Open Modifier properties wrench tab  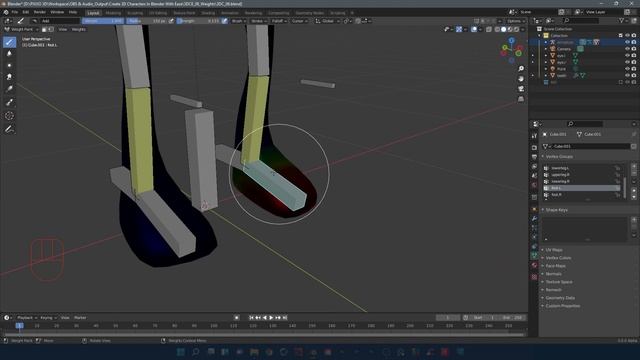tap(534, 219)
